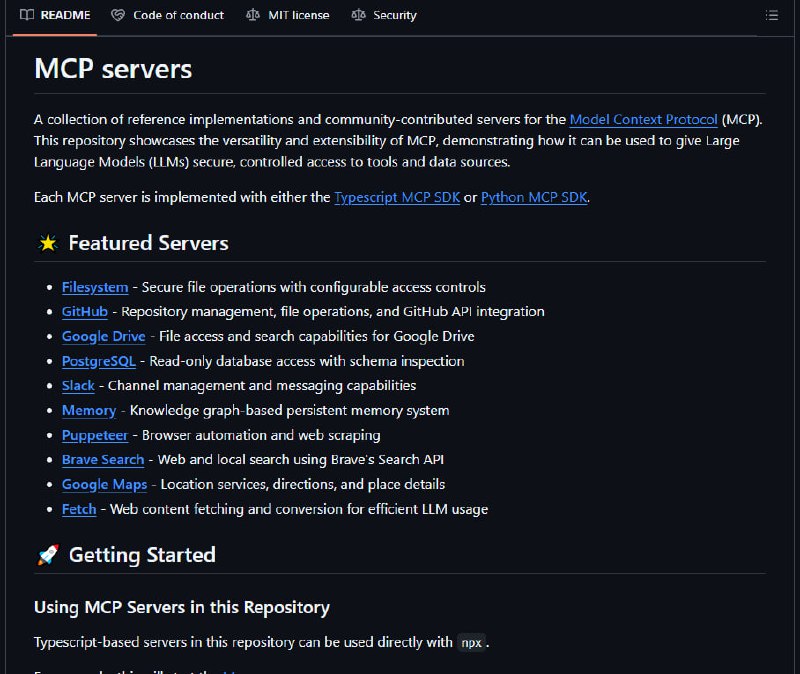Open the MIT license tab
The image size is (800, 674).
(288, 15)
